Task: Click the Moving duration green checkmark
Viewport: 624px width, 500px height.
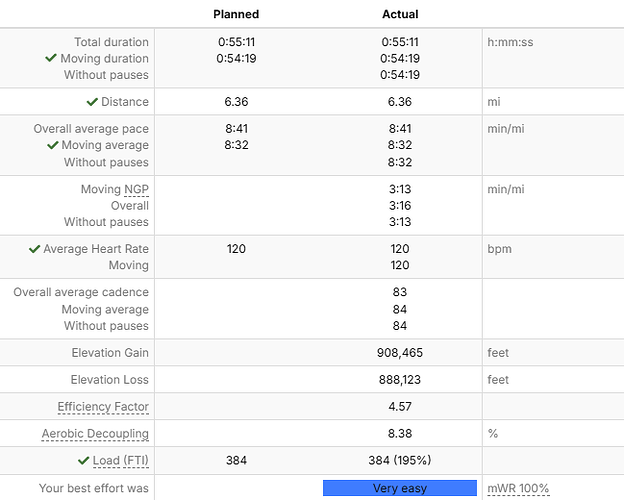Action: (51, 59)
